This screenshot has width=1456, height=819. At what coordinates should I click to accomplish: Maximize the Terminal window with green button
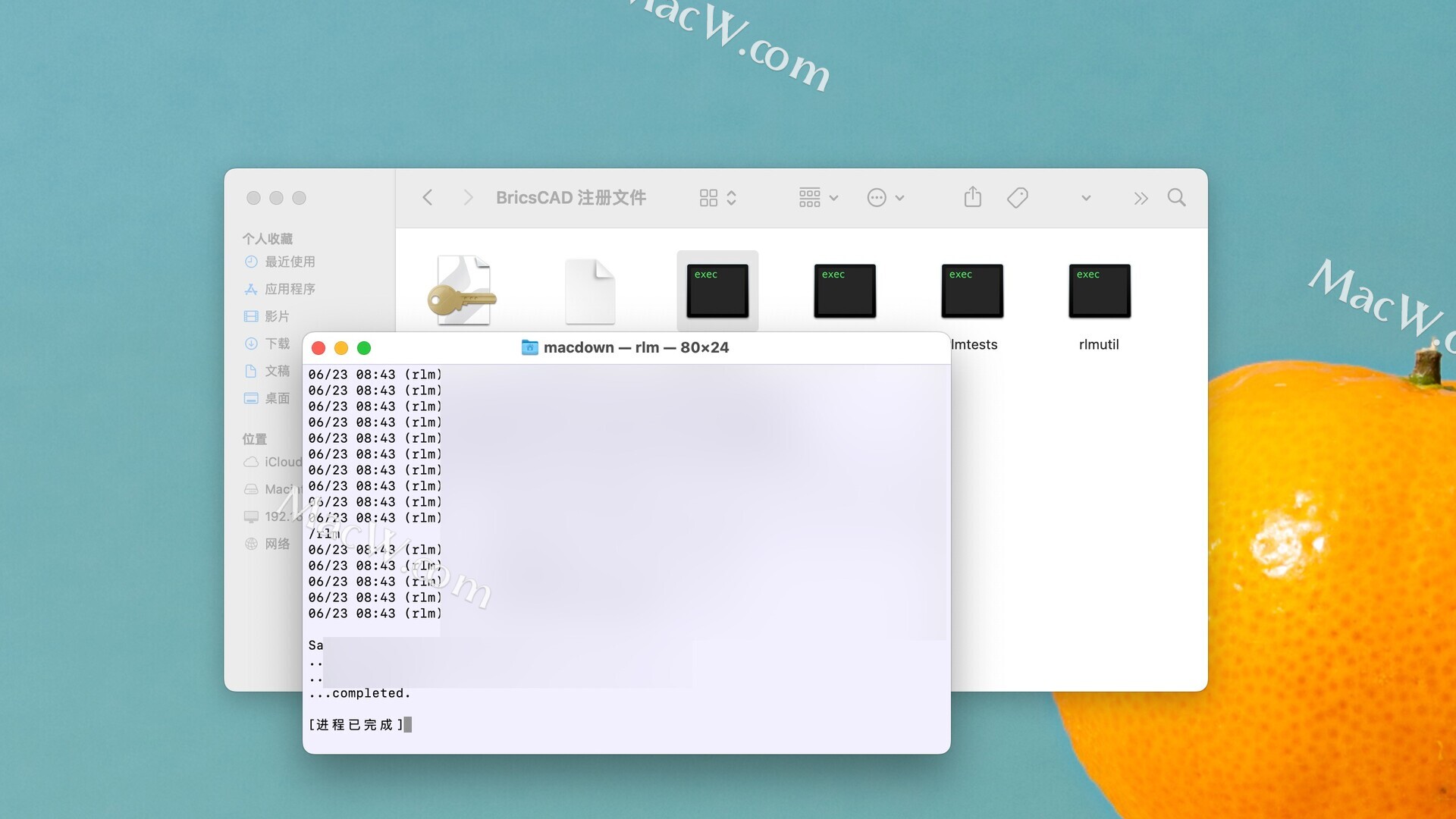point(364,348)
